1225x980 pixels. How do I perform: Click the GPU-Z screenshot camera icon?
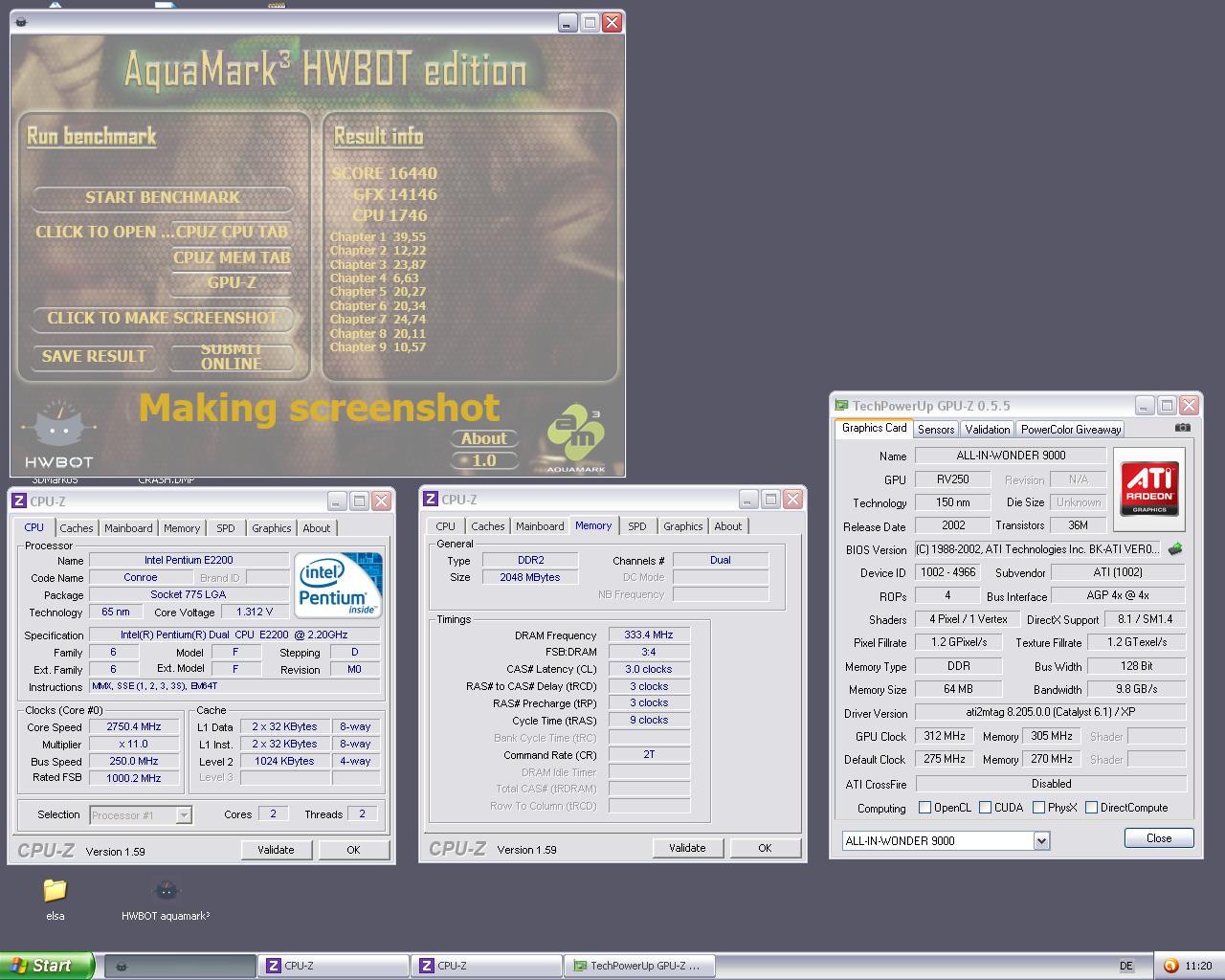point(1183,428)
